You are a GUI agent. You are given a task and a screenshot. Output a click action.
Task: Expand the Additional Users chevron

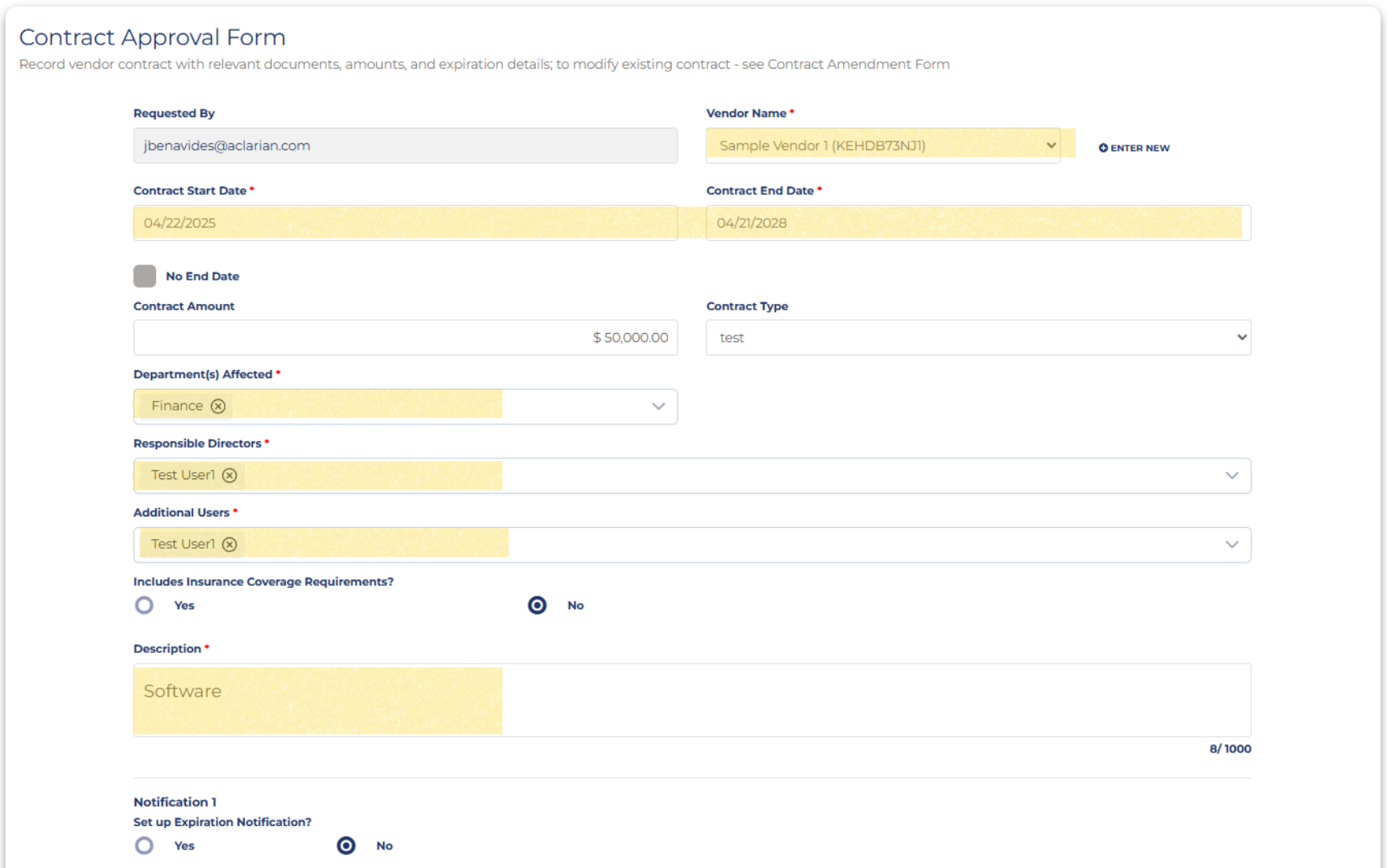click(1232, 545)
